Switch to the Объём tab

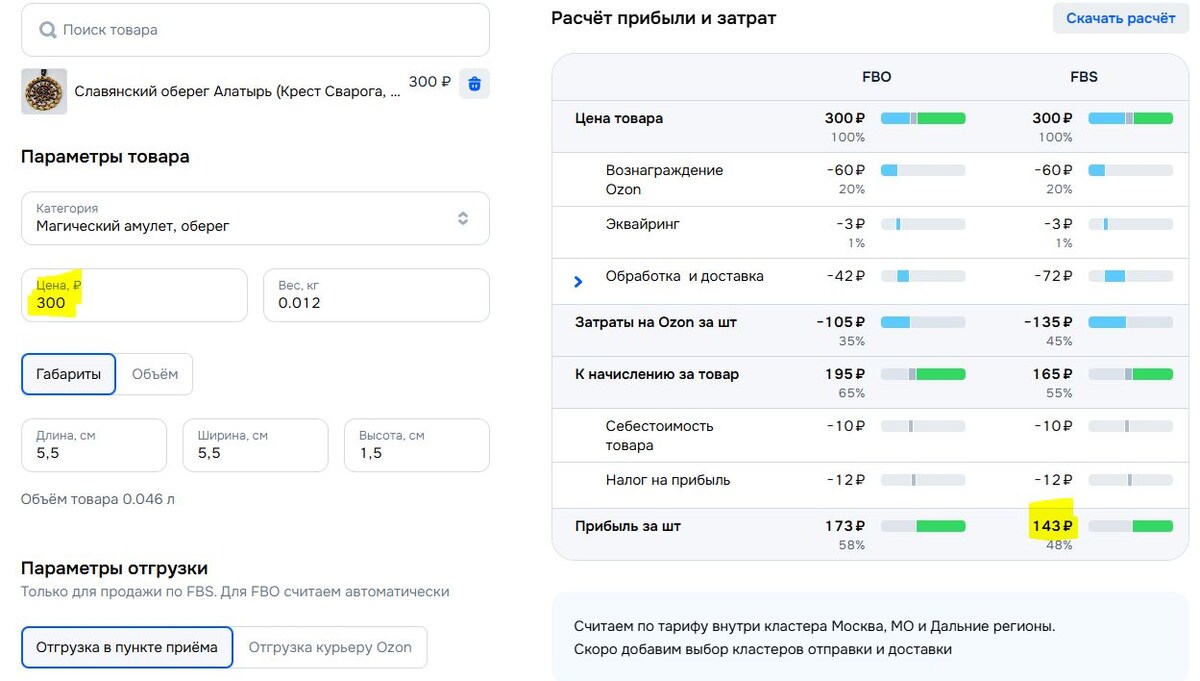pyautogui.click(x=155, y=374)
